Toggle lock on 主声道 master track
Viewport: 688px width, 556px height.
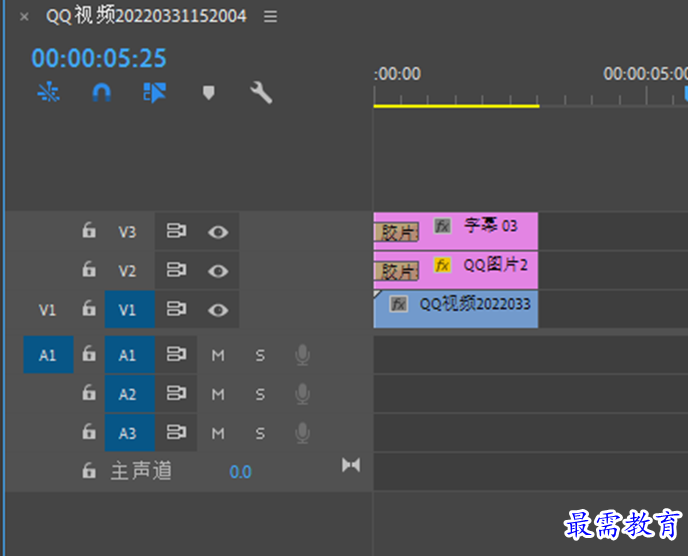pyautogui.click(x=89, y=471)
